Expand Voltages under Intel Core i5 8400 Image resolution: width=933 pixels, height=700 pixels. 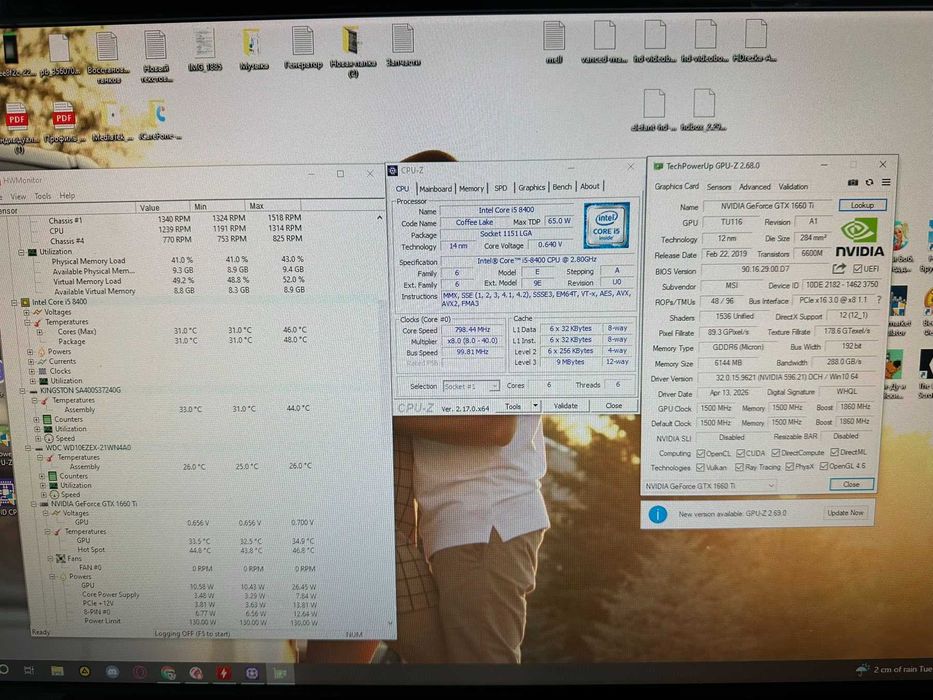click(26, 312)
